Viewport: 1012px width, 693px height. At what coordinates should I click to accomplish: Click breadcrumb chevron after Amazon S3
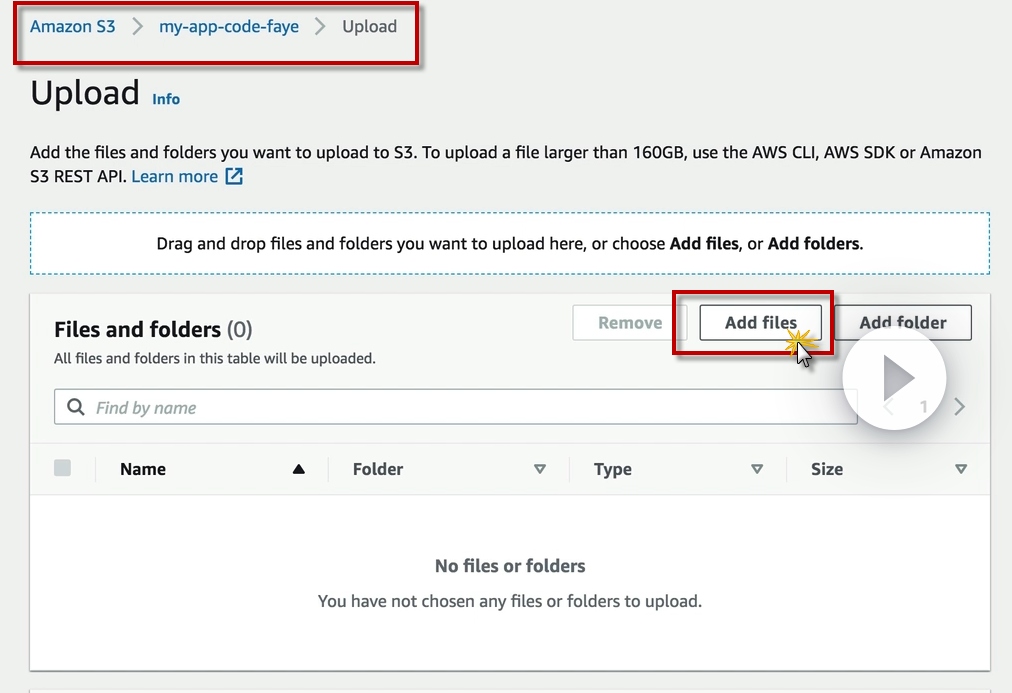[137, 27]
